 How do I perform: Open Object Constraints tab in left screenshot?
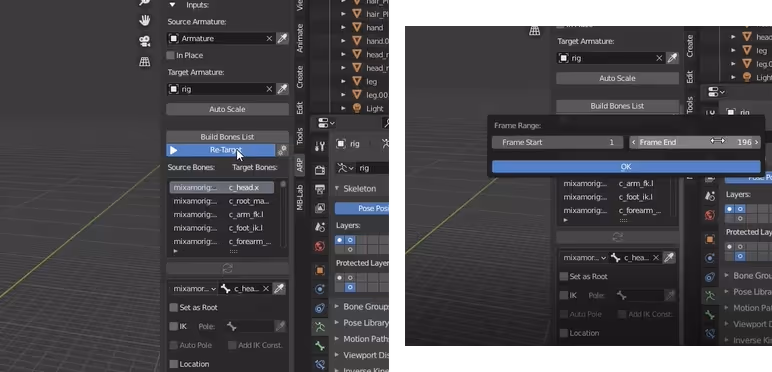(320, 308)
